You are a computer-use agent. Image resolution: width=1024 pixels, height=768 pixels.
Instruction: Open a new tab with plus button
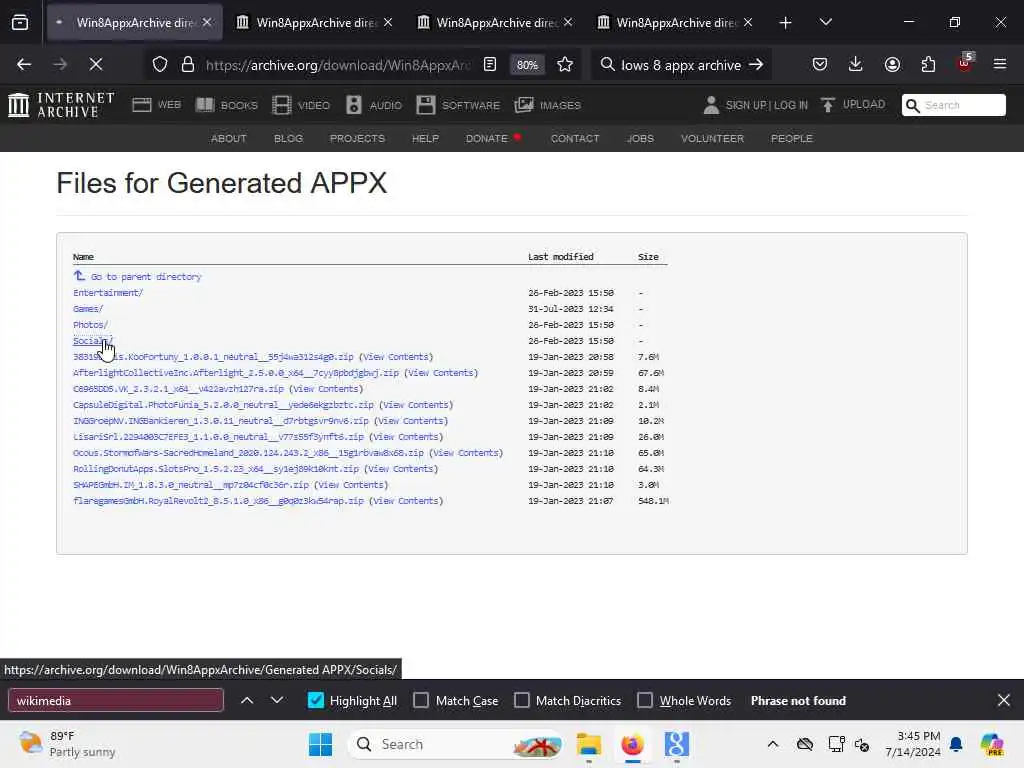(x=786, y=23)
